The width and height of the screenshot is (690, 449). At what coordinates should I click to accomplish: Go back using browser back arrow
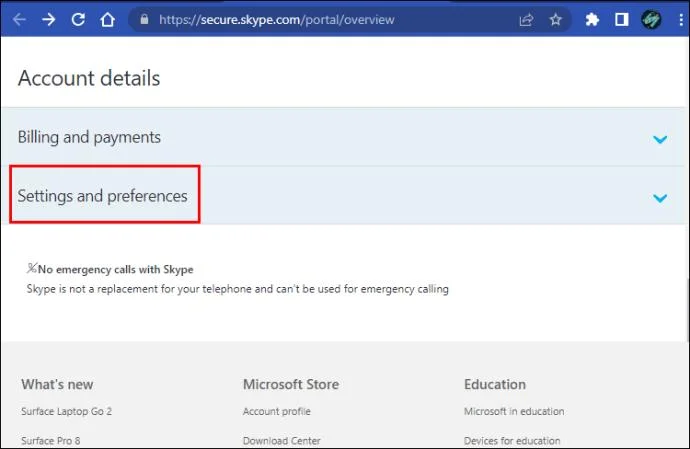pos(19,19)
